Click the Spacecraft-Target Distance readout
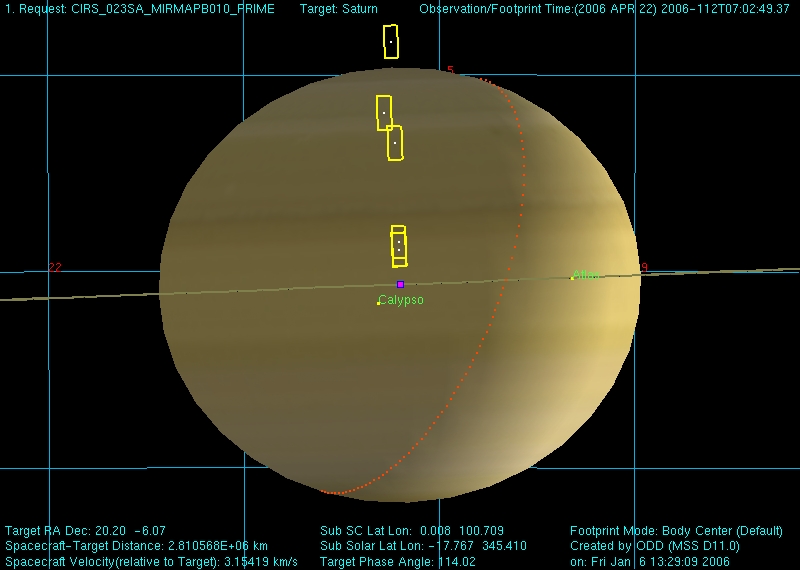Viewport: 800px width, 570px height. pyautogui.click(x=136, y=546)
